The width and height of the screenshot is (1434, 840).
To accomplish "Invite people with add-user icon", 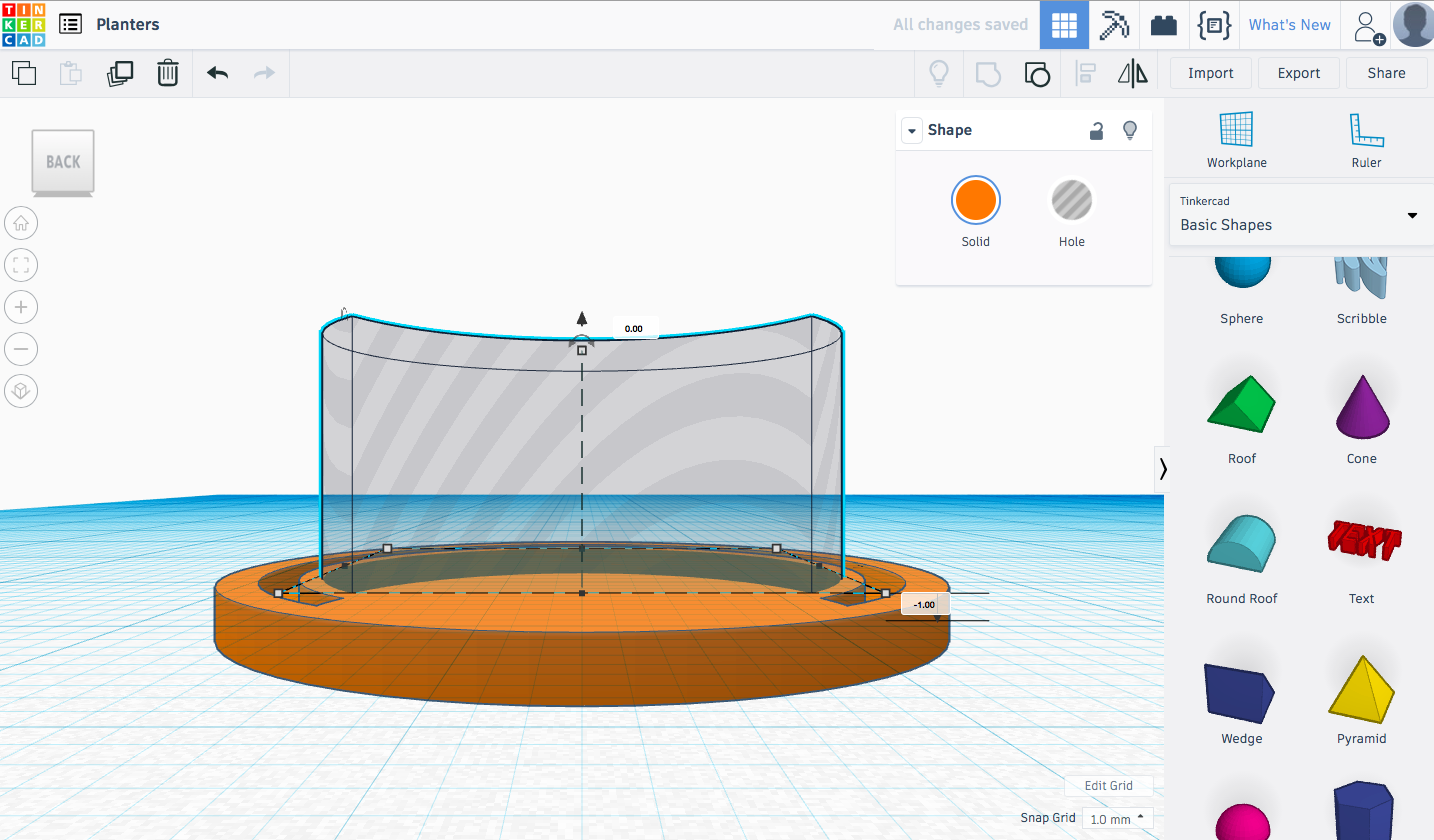I will point(1368,26).
